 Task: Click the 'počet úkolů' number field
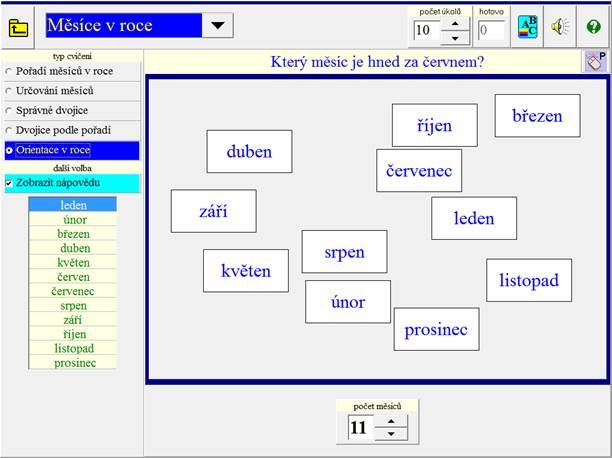(x=426, y=30)
